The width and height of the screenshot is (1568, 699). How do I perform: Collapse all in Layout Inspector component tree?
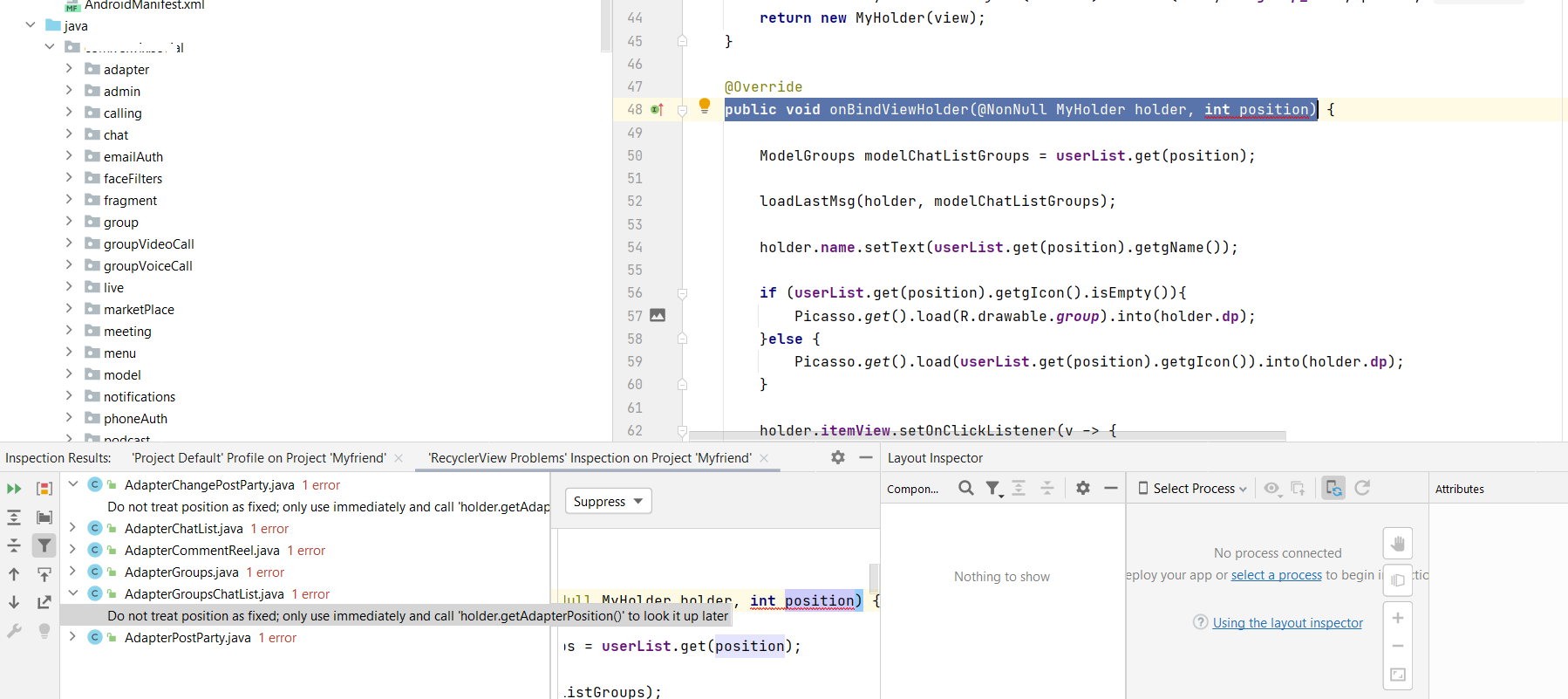click(1047, 489)
